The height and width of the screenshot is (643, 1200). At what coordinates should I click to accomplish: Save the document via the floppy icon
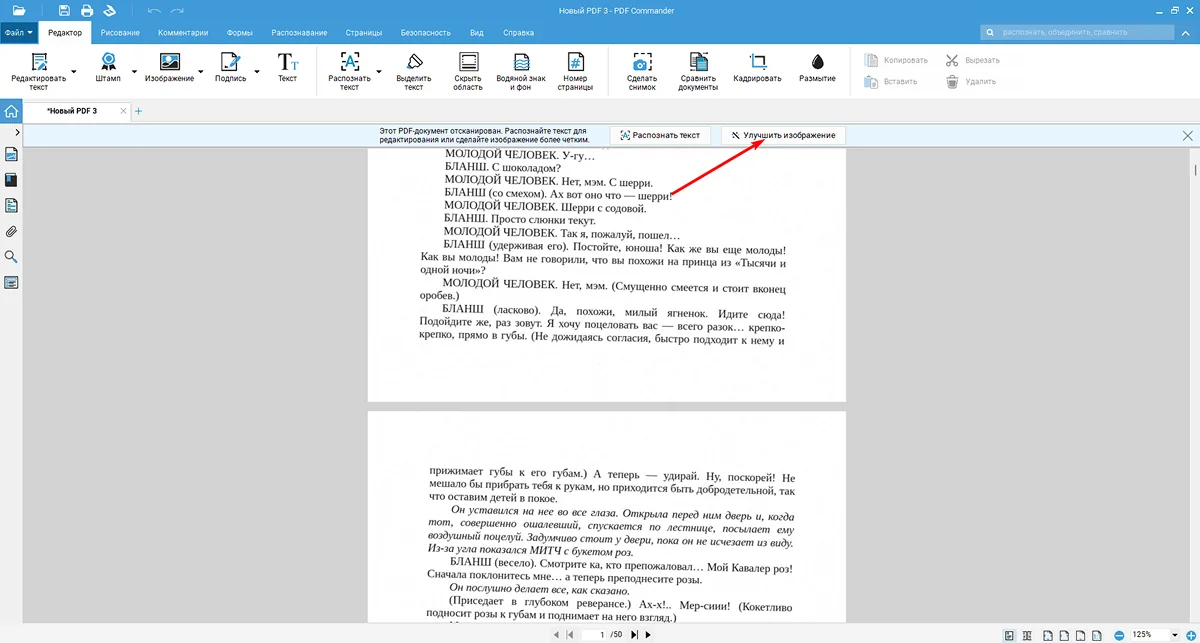[64, 10]
